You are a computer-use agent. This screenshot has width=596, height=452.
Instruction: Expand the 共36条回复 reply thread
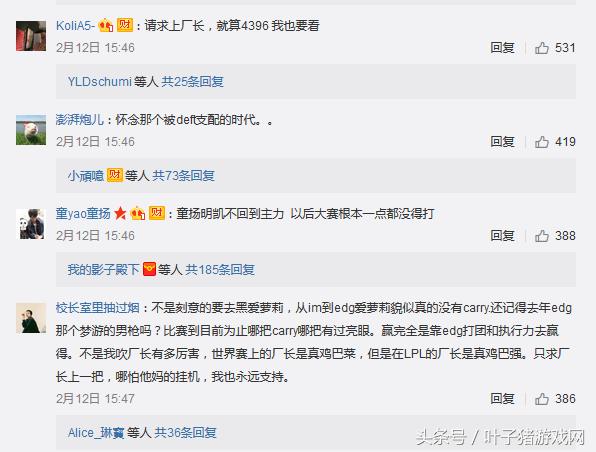(185, 433)
